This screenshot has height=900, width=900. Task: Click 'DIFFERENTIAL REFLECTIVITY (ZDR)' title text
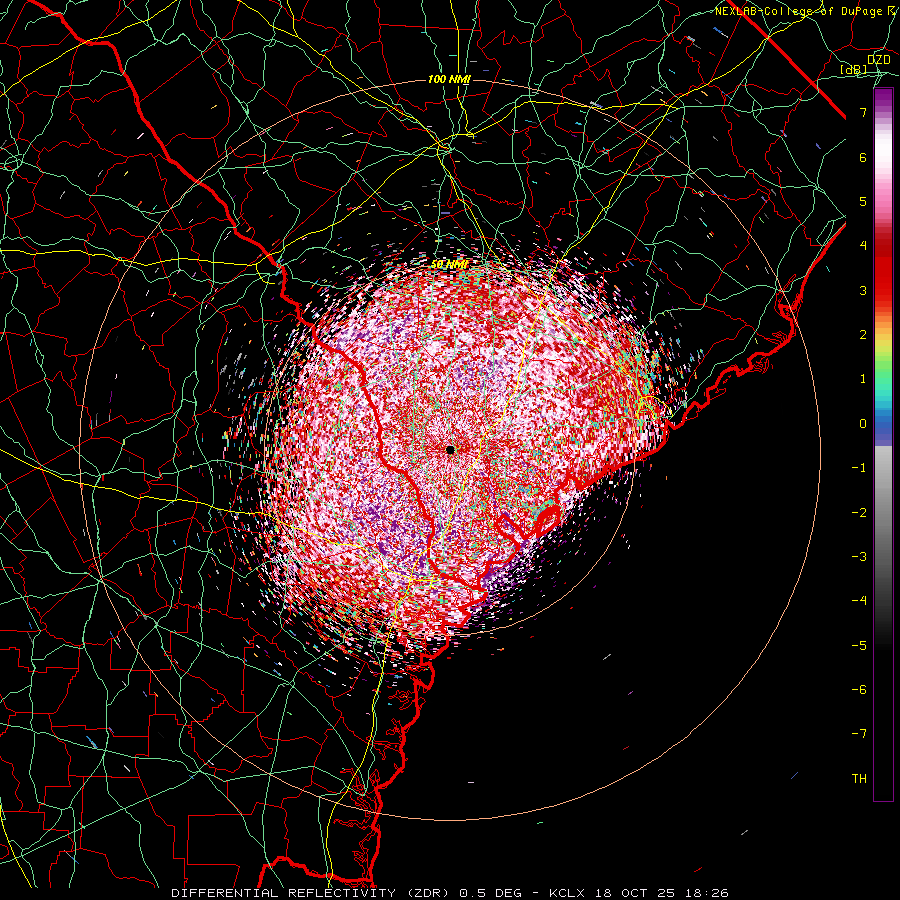(312, 893)
